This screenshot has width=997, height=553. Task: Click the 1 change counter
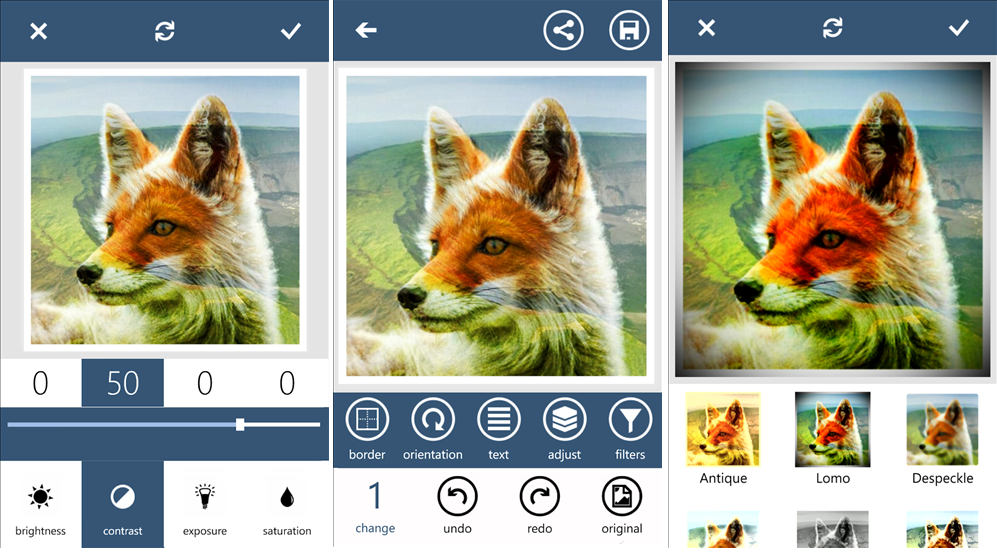pyautogui.click(x=375, y=507)
